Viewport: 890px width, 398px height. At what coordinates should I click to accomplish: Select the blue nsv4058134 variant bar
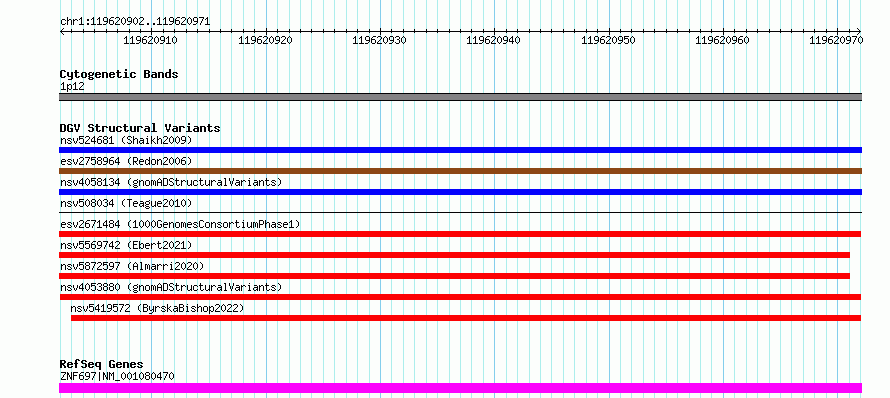click(x=460, y=192)
